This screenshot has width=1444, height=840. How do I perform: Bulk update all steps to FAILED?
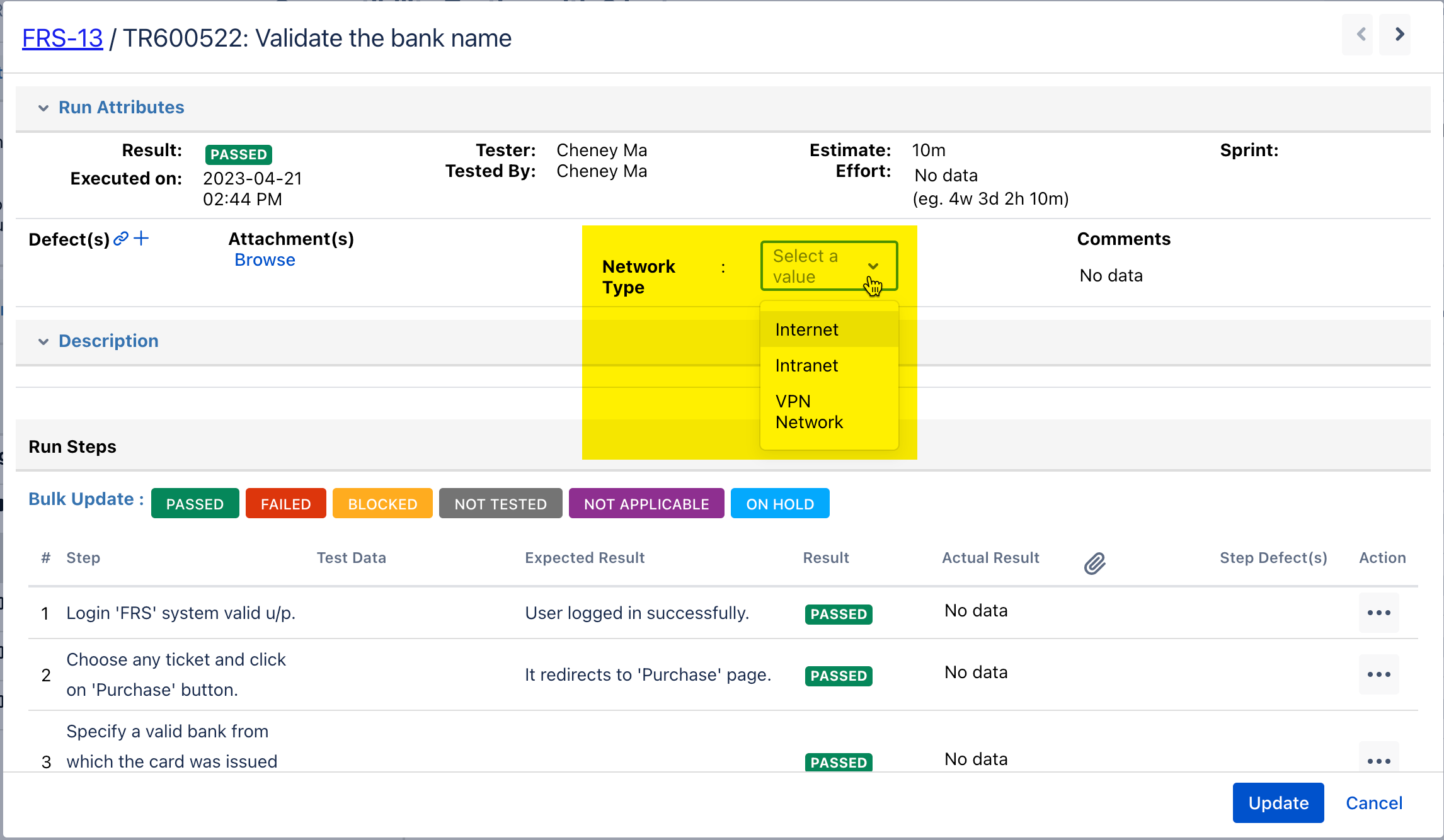coord(285,504)
